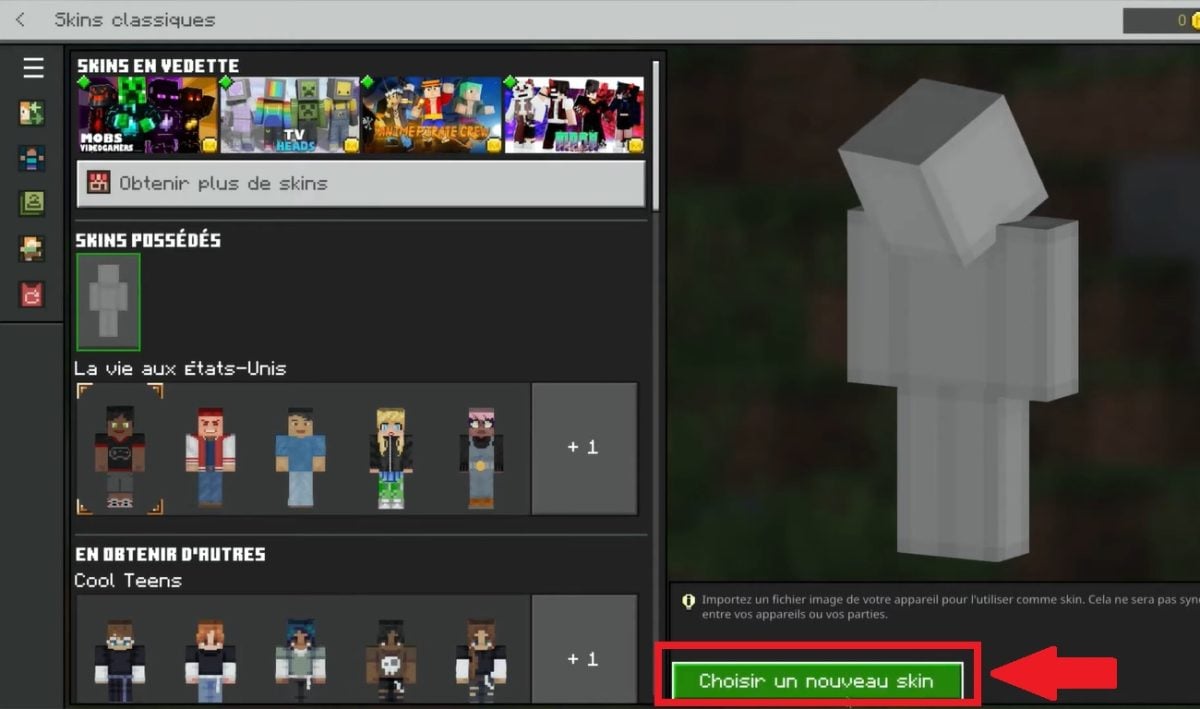Select the blue character body sidebar icon
Viewport: 1200px width, 709px height.
32,158
